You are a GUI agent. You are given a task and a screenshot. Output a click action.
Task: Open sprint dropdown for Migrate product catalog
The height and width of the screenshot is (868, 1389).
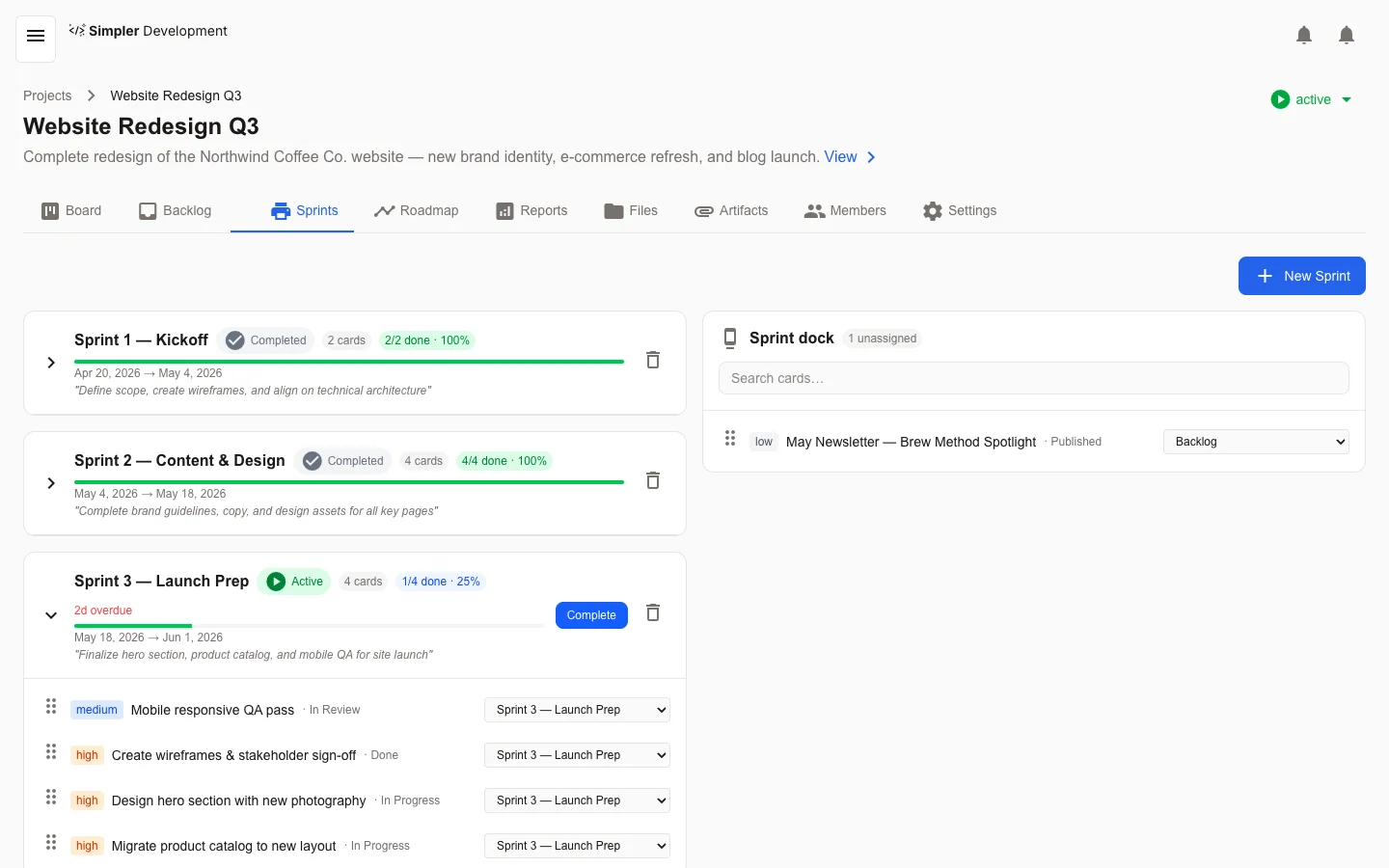click(x=577, y=846)
